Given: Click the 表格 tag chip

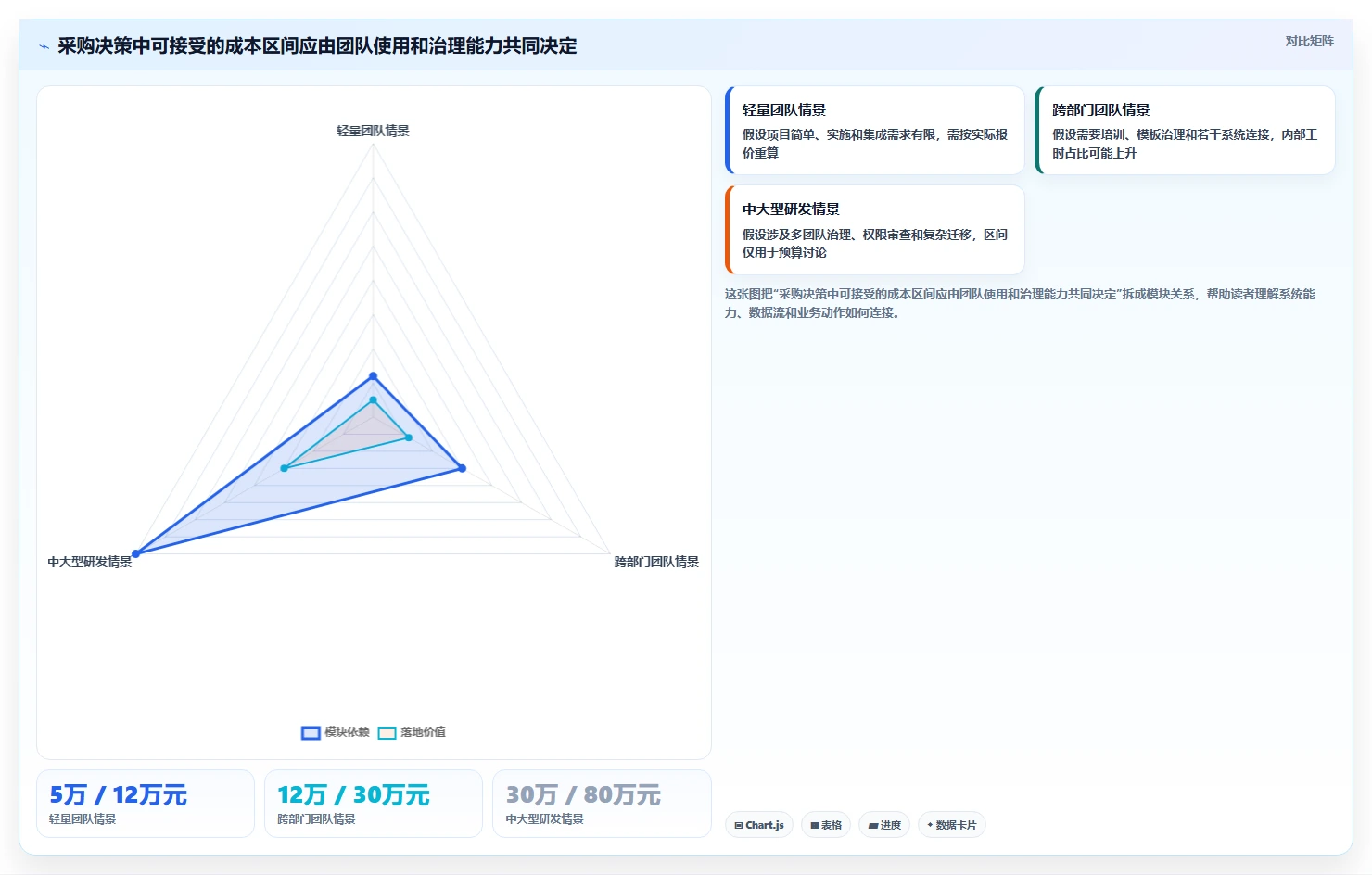Looking at the screenshot, I should click(x=826, y=825).
